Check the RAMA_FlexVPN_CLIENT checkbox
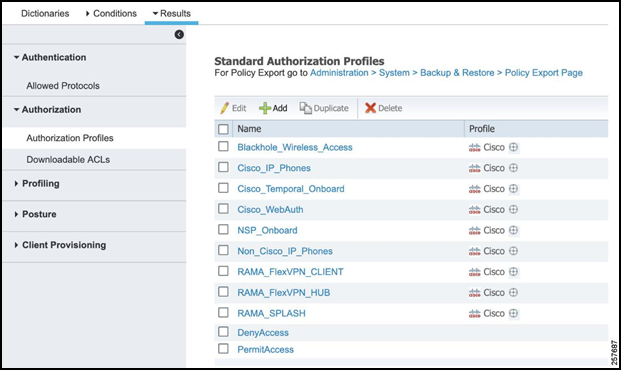Screen dimensions: 621x370 223,271
